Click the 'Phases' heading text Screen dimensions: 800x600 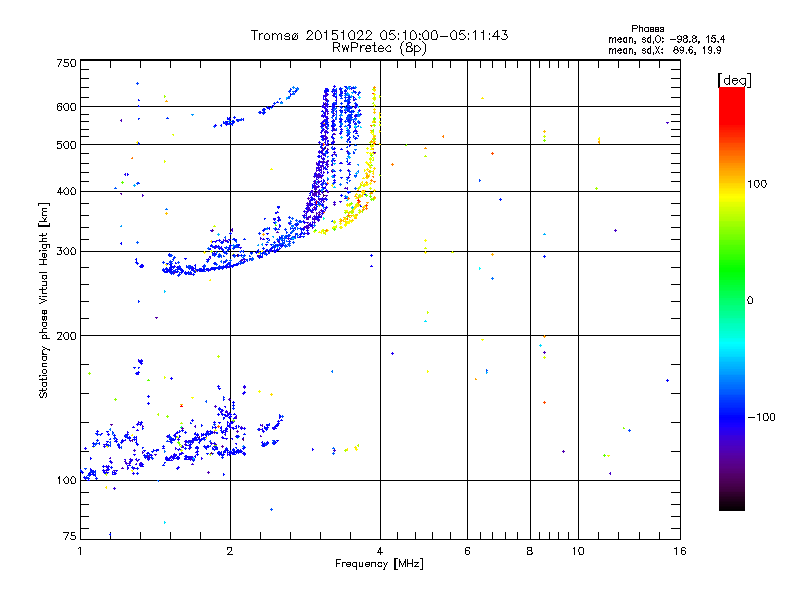(x=647, y=29)
